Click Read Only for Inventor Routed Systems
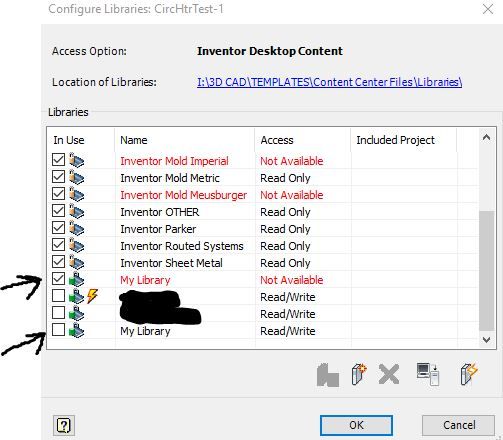Image resolution: width=503 pixels, height=440 pixels. [x=285, y=246]
